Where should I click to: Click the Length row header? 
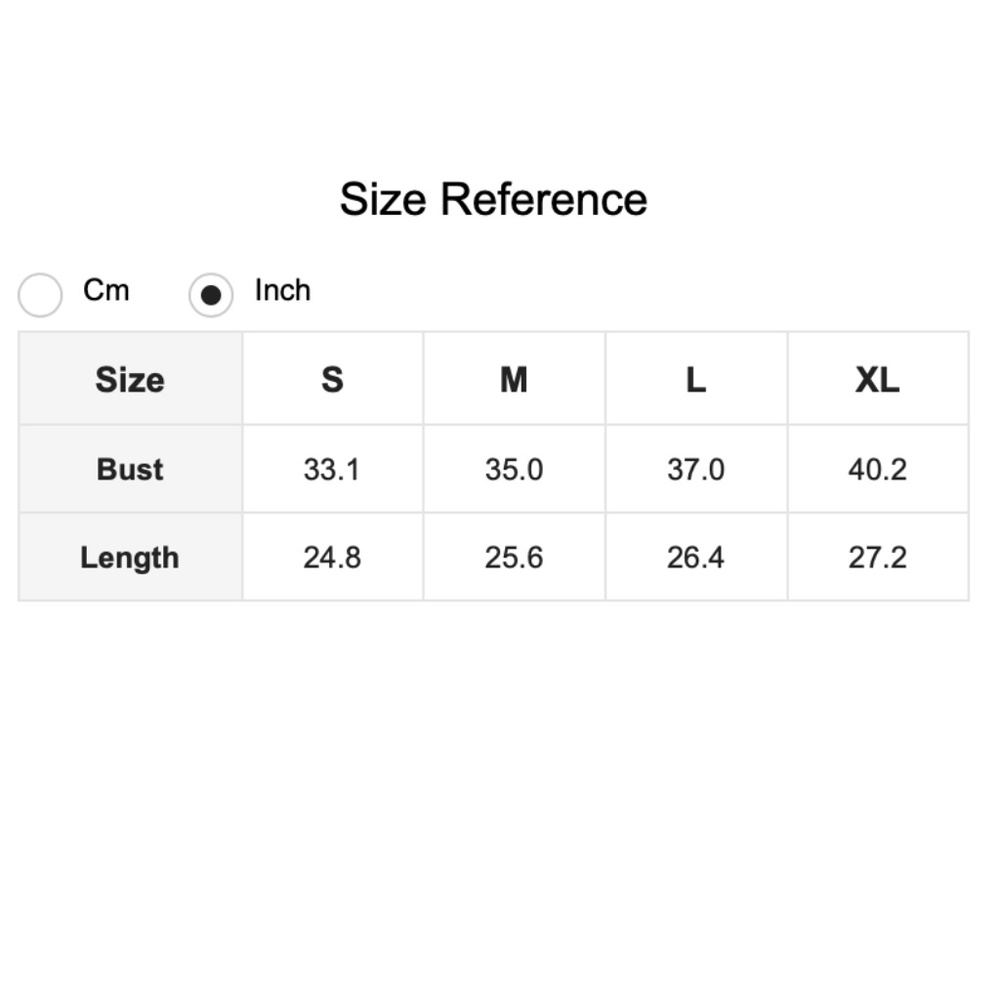(x=130, y=557)
